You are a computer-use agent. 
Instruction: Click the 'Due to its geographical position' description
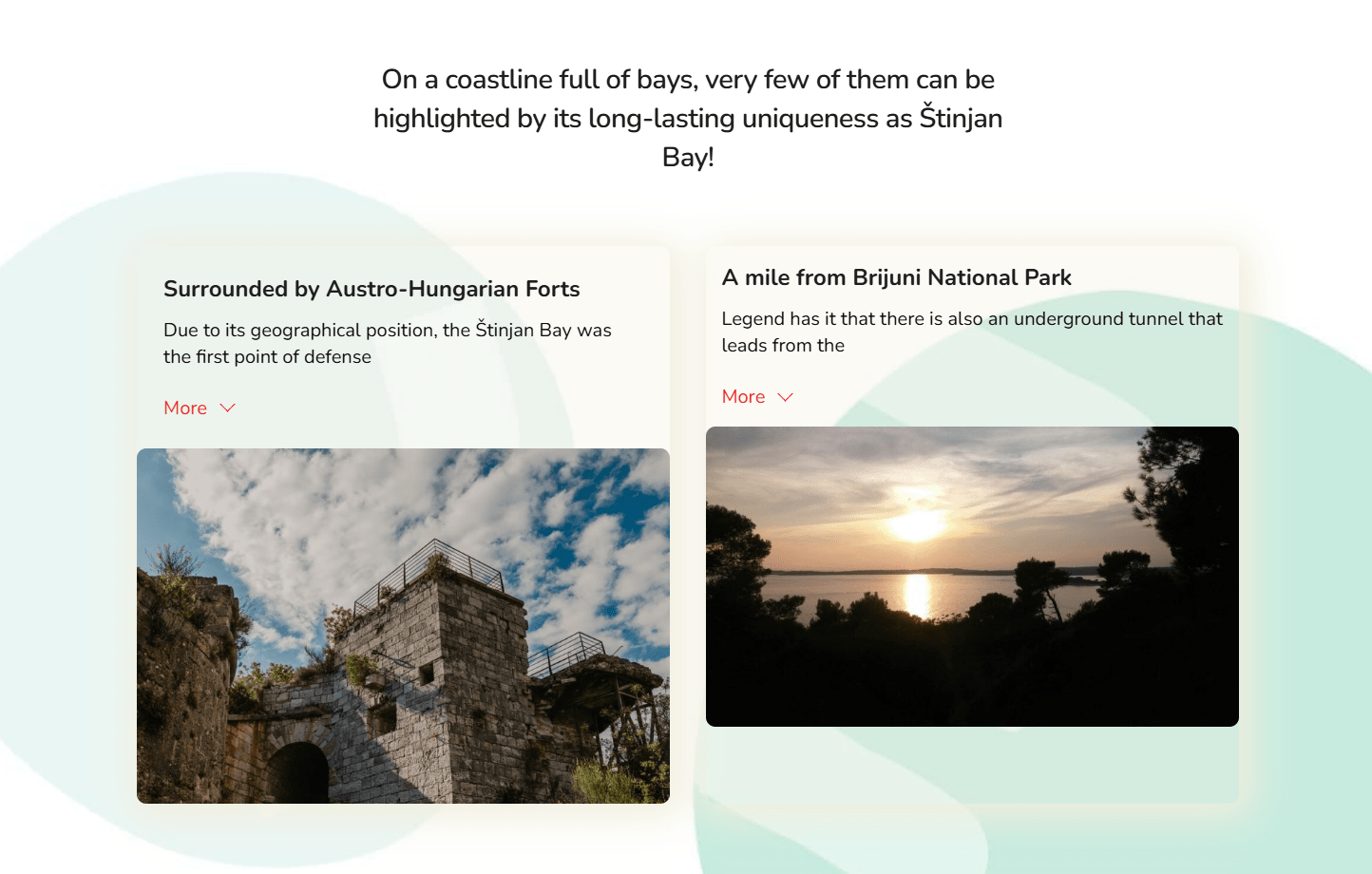click(x=387, y=343)
